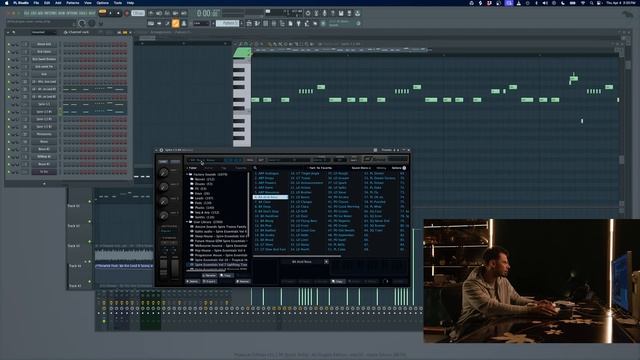Open the Options menu

tap(102, 3)
